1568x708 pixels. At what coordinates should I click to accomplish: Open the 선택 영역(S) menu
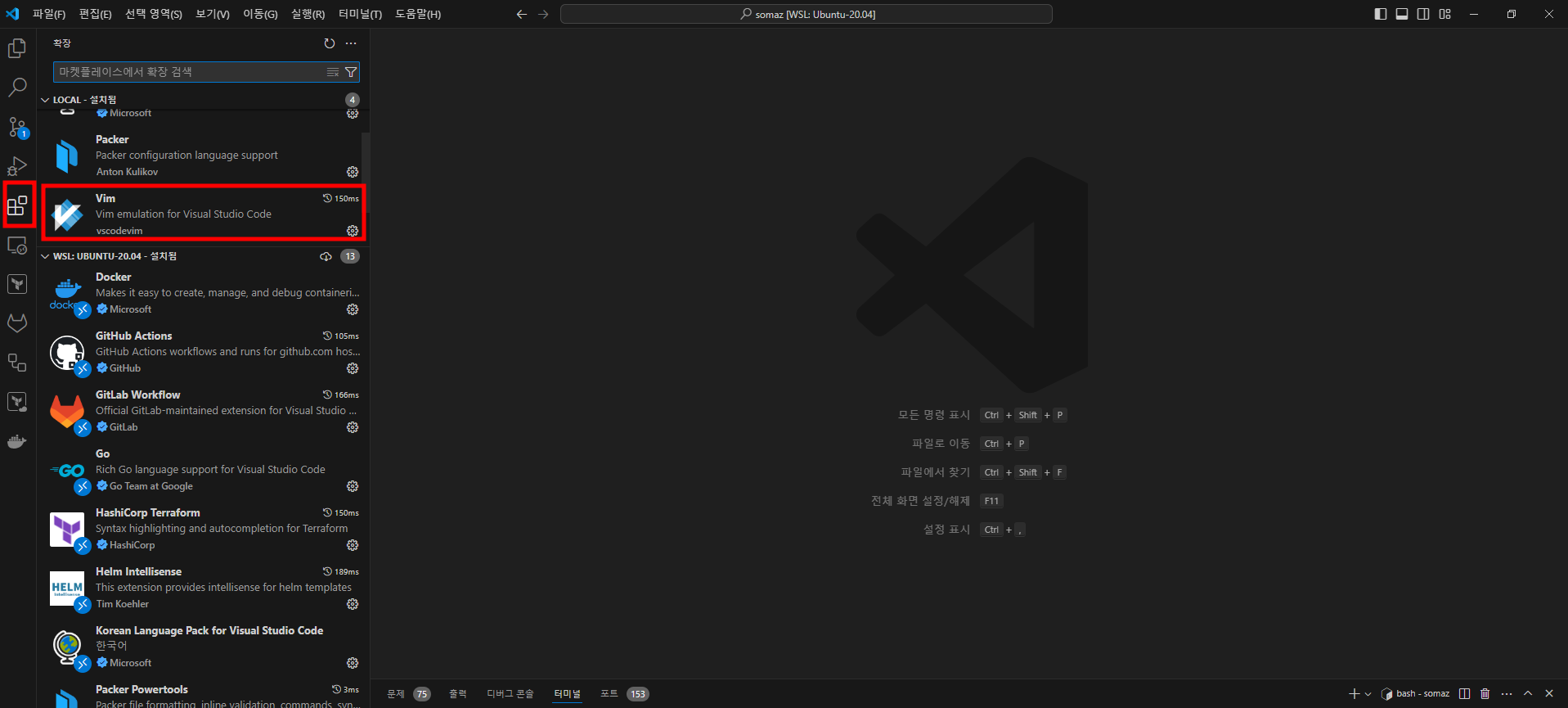pos(154,14)
